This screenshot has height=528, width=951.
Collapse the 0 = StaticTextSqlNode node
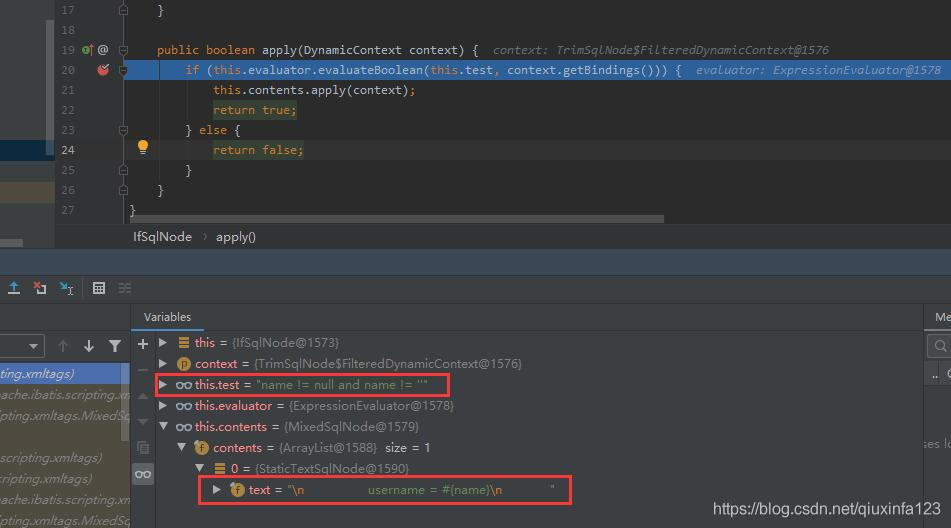click(x=200, y=469)
